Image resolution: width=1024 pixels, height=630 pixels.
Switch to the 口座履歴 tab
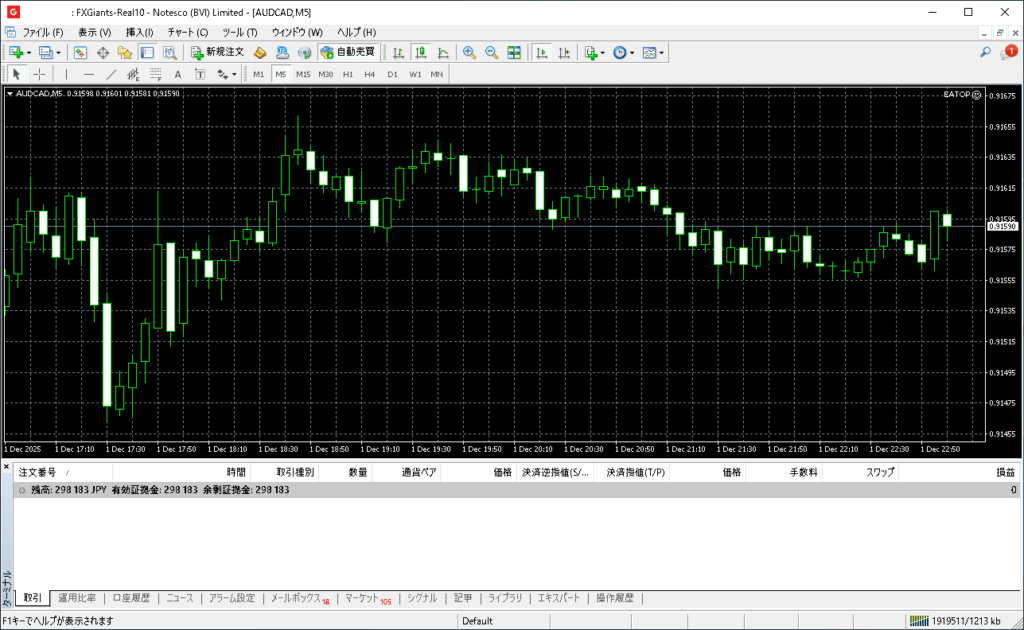click(x=131, y=598)
